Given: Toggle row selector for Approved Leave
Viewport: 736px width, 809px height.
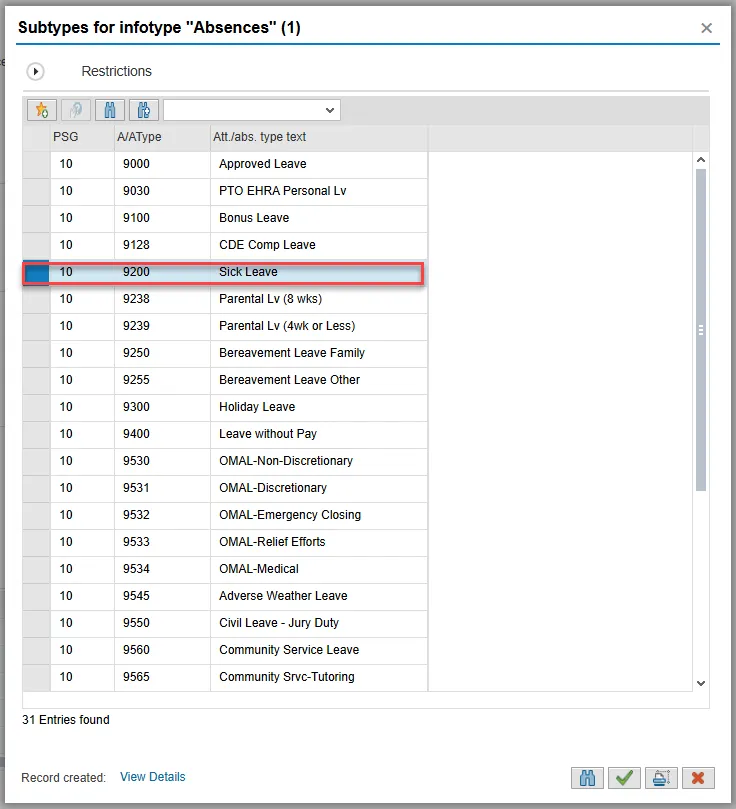Looking at the screenshot, I should [x=36, y=164].
